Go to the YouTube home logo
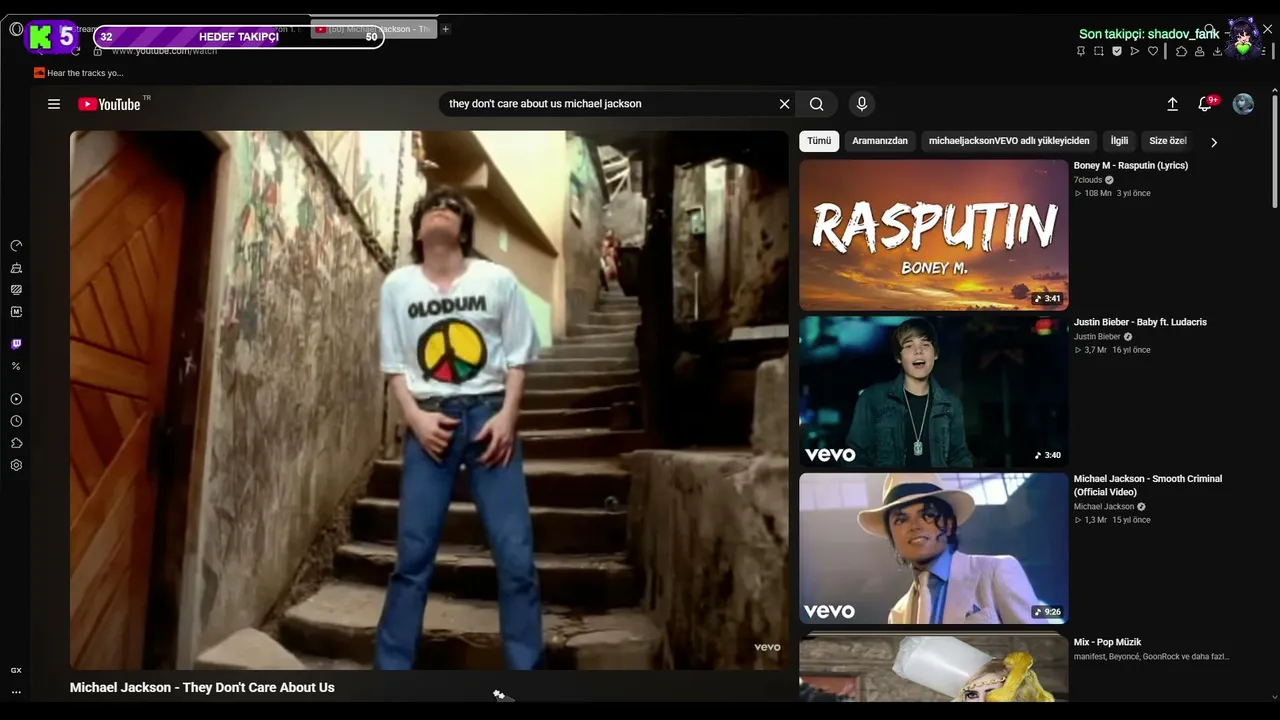The height and width of the screenshot is (720, 1280). click(x=110, y=104)
